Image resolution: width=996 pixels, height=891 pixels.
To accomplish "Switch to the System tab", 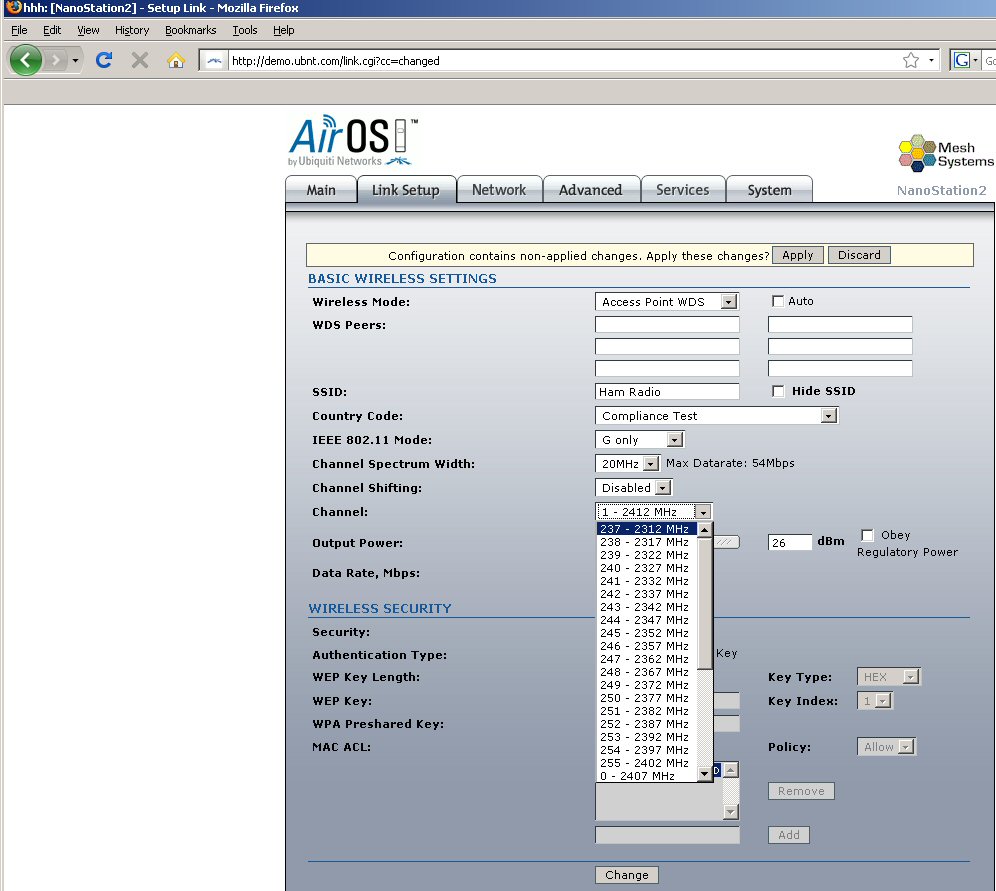I will click(x=769, y=190).
